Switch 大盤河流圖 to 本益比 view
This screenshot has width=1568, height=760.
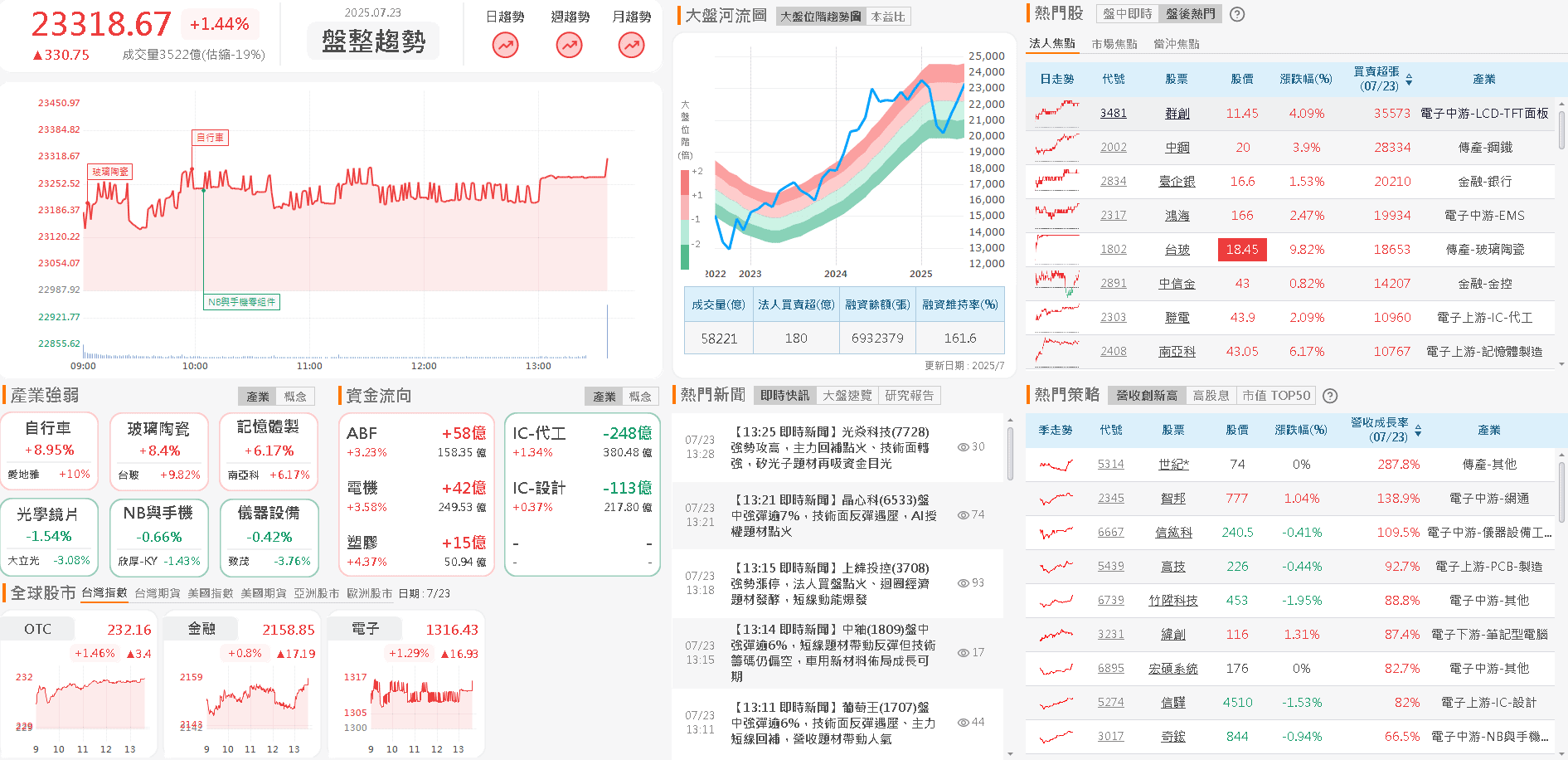(888, 17)
